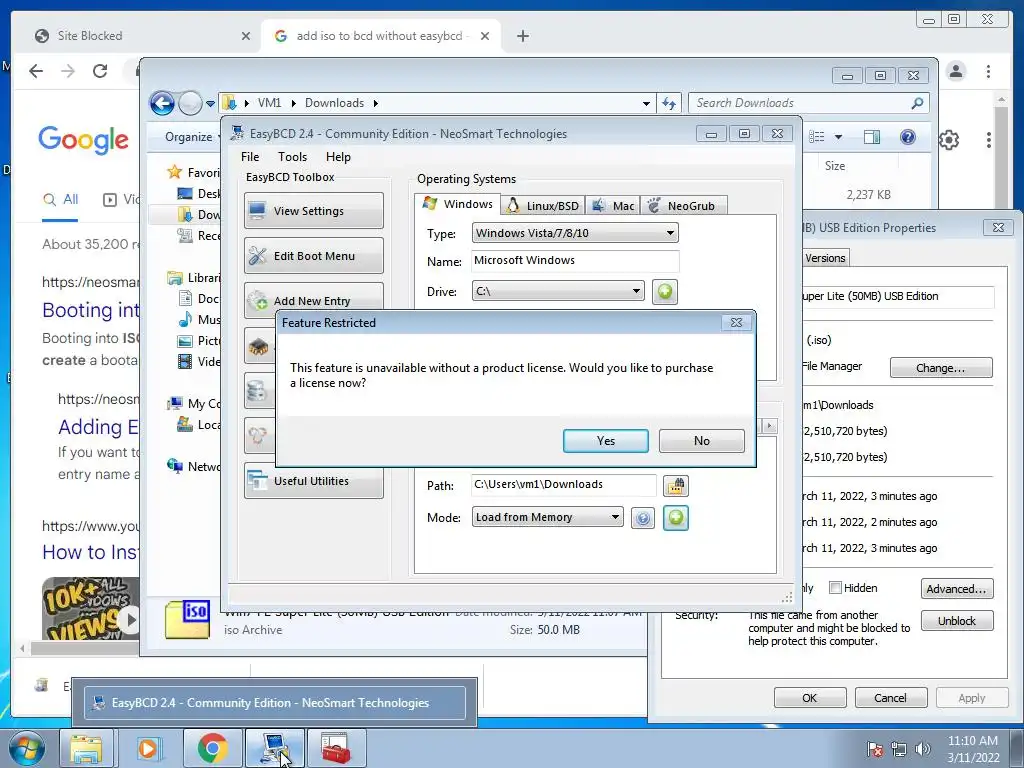Click the Windows Start button
This screenshot has width=1024, height=768.
coord(26,748)
